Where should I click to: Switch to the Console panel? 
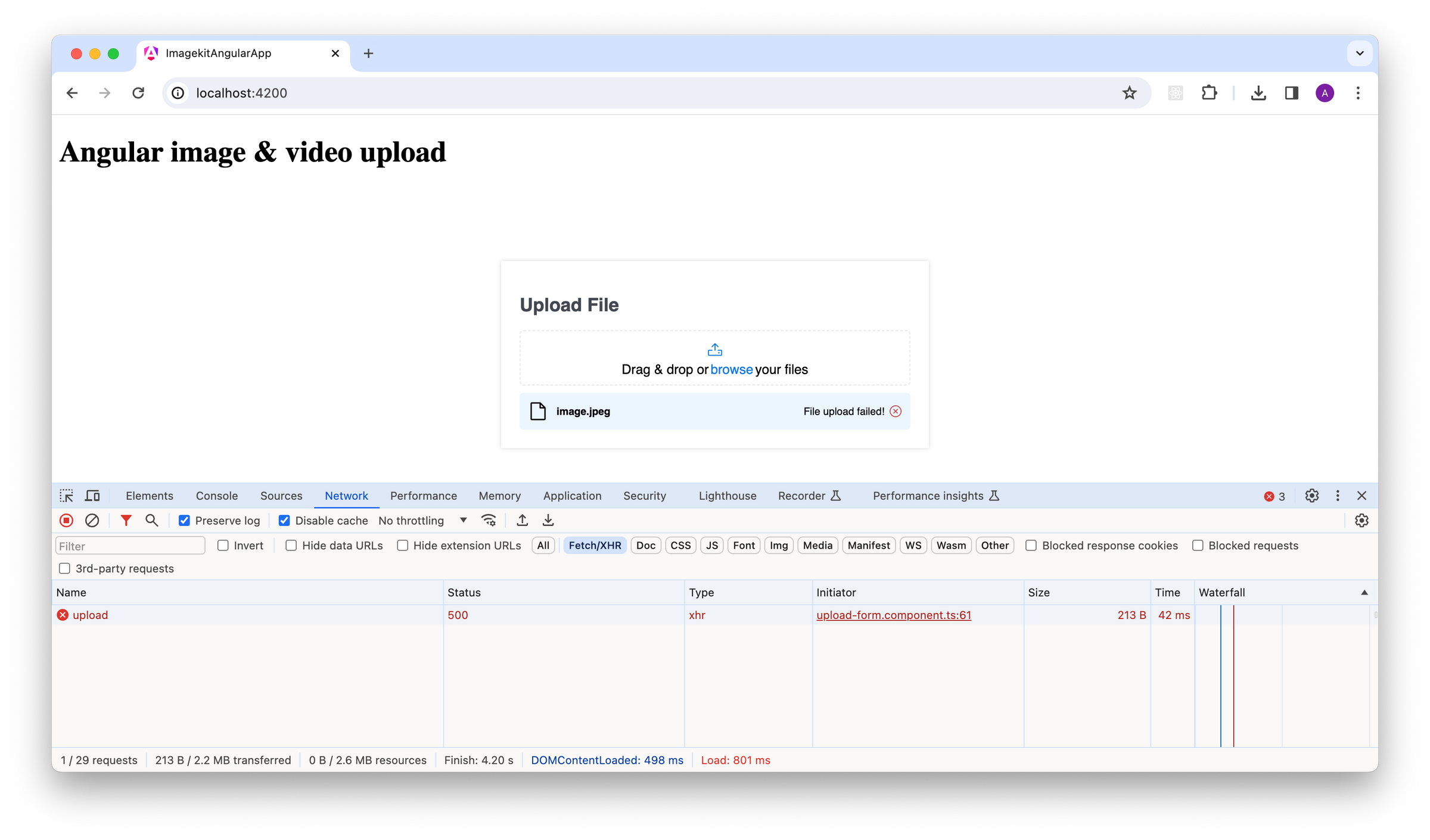216,495
